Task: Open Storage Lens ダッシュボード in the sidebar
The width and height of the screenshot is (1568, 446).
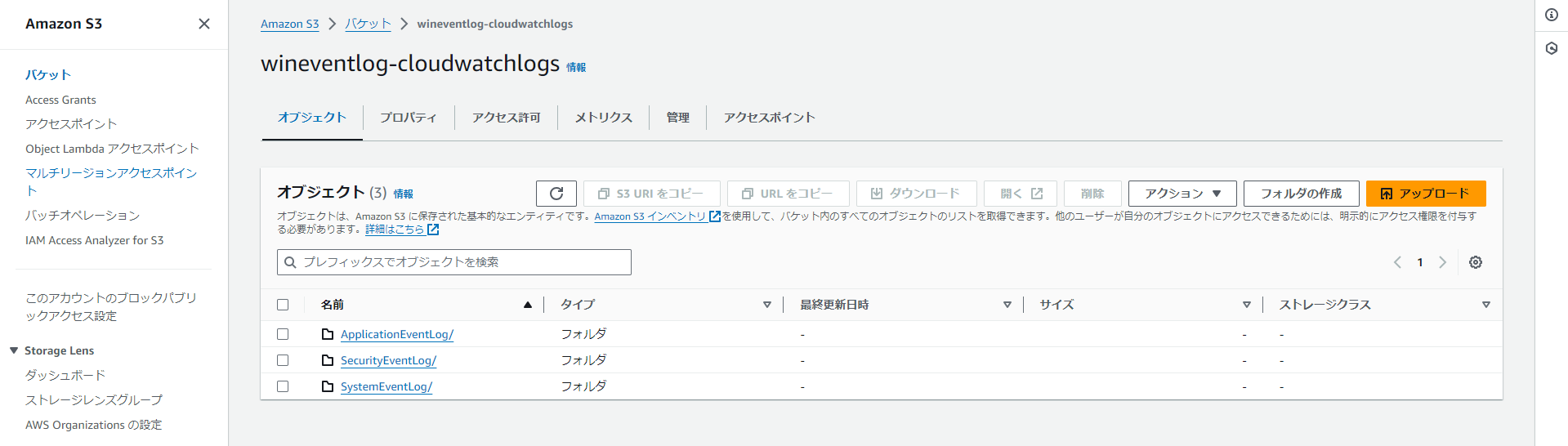Action: (x=65, y=375)
